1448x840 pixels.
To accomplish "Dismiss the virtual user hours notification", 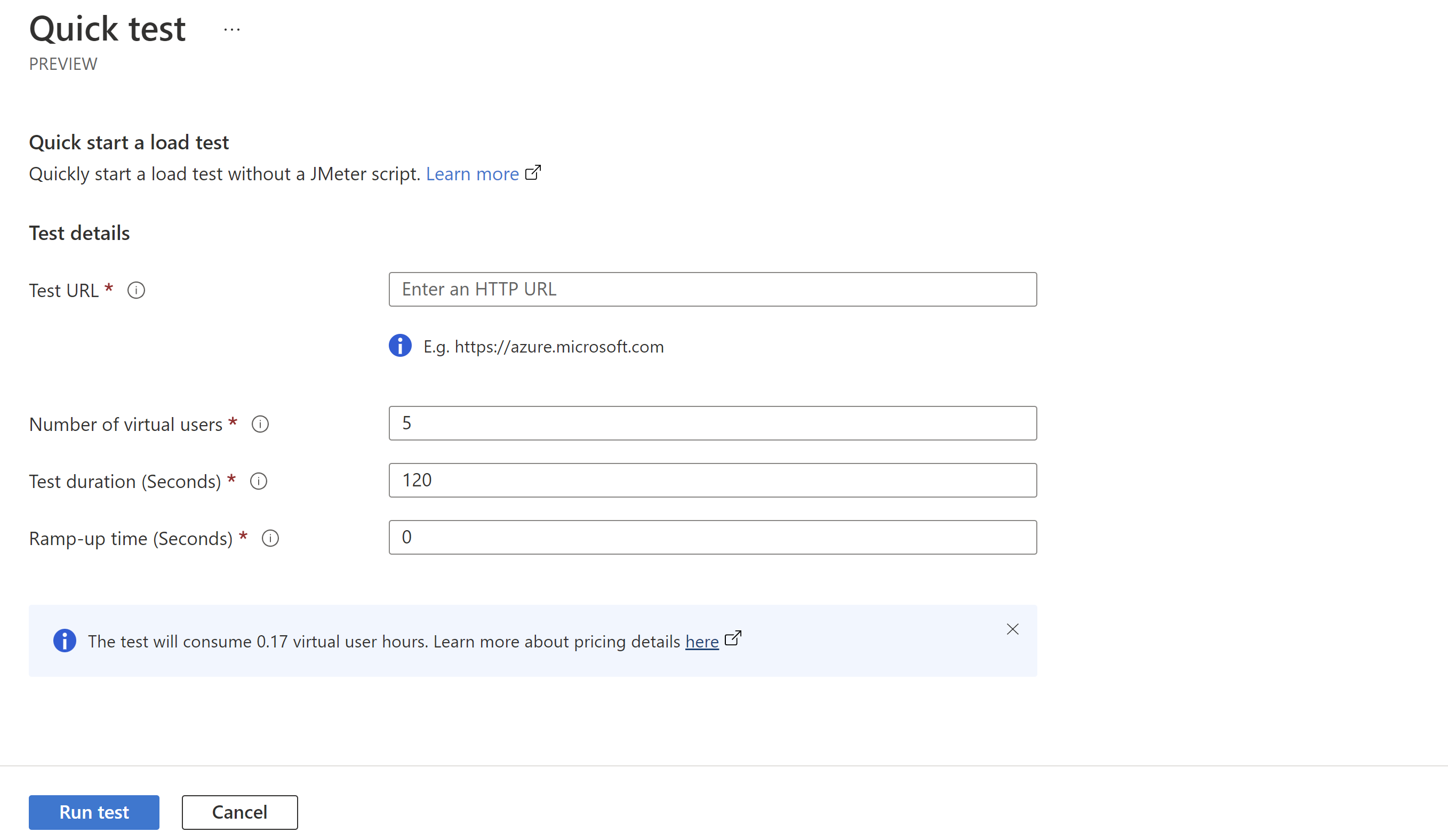I will 1012,629.
